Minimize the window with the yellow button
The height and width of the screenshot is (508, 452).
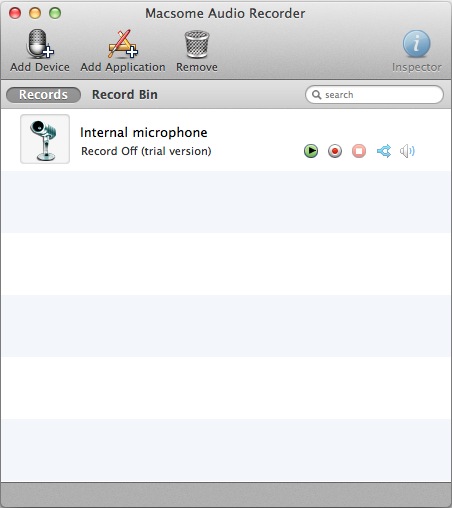[x=35, y=13]
